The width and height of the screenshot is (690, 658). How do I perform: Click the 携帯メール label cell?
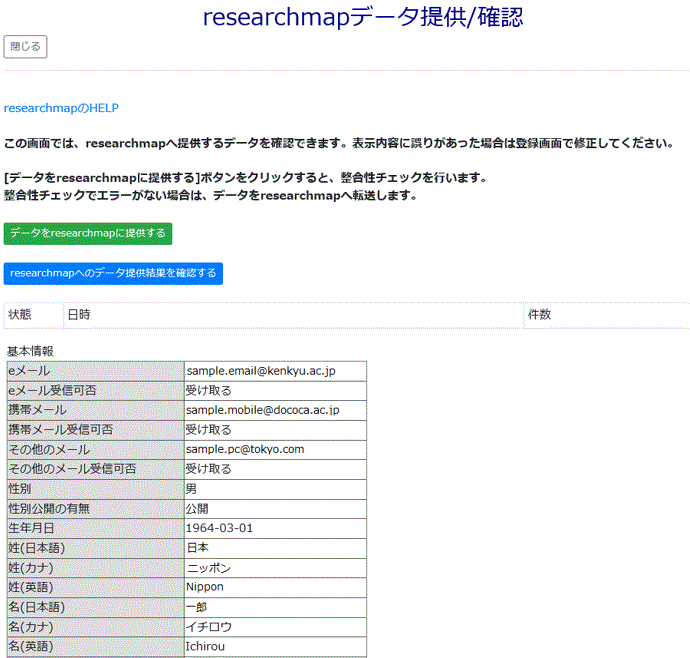[95, 410]
